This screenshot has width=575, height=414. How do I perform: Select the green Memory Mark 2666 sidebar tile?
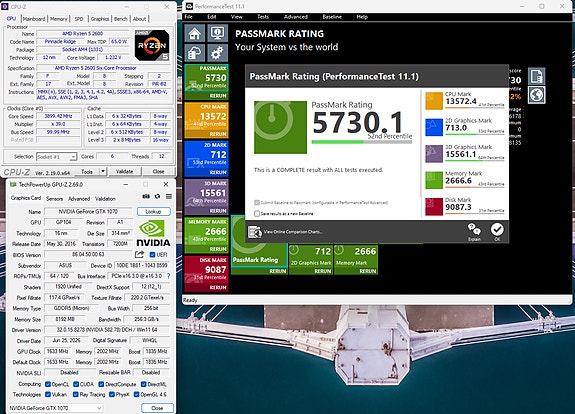click(206, 235)
